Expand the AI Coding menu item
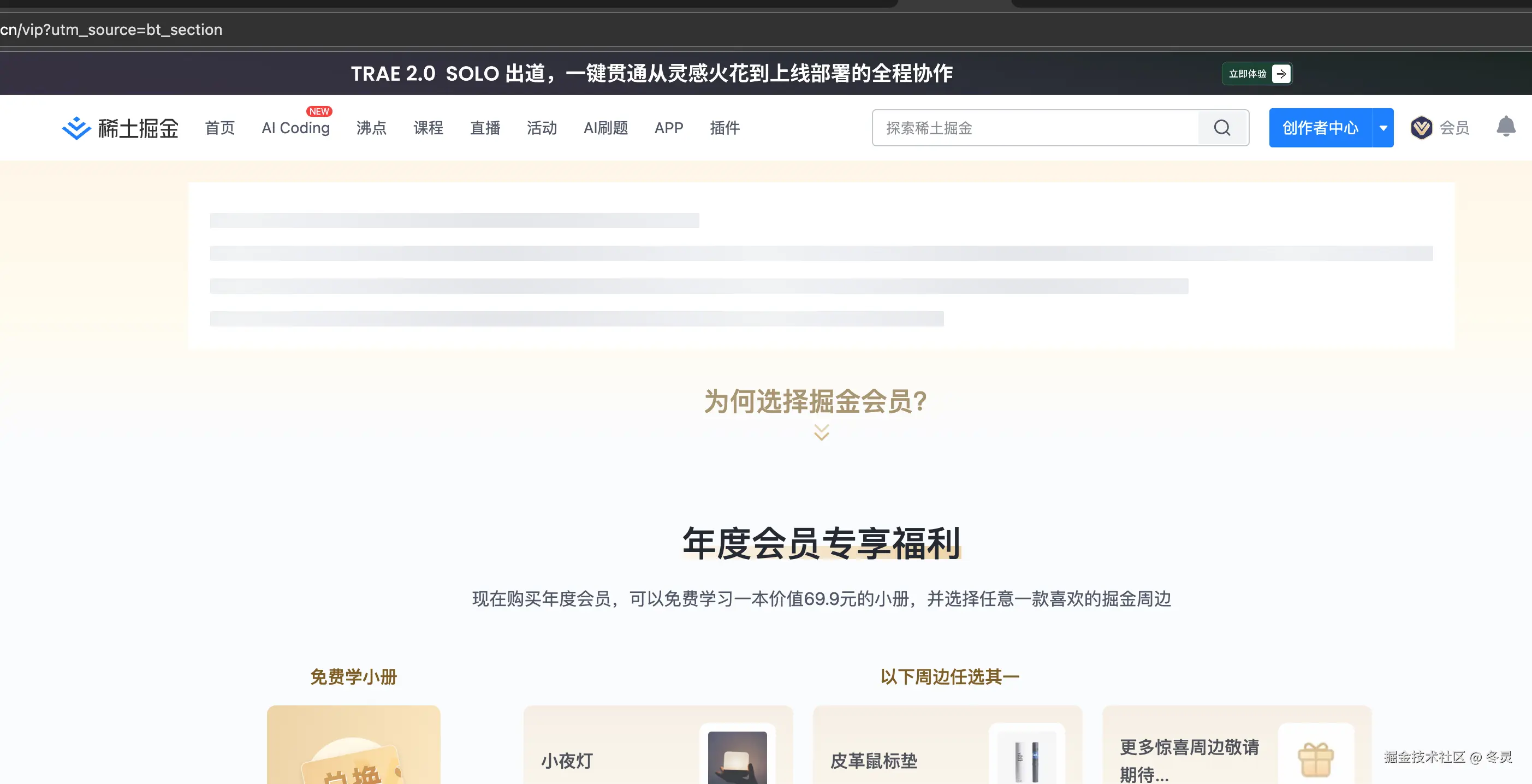 tap(295, 128)
